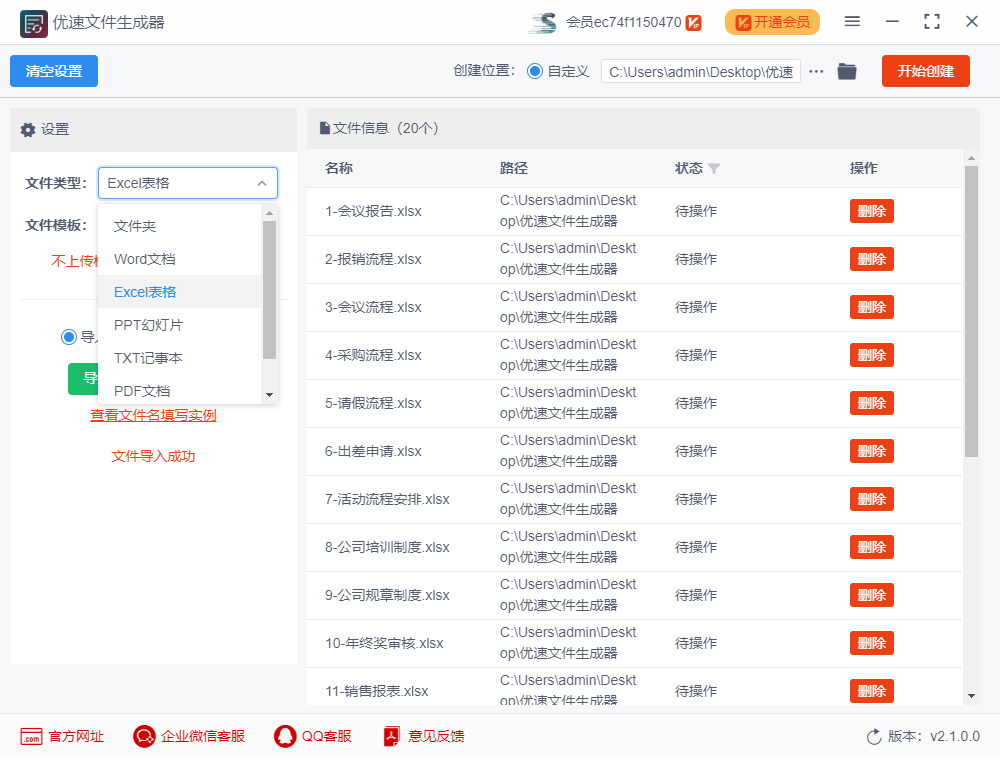Open the hamburger menu icon
1000x760 pixels.
pos(852,21)
